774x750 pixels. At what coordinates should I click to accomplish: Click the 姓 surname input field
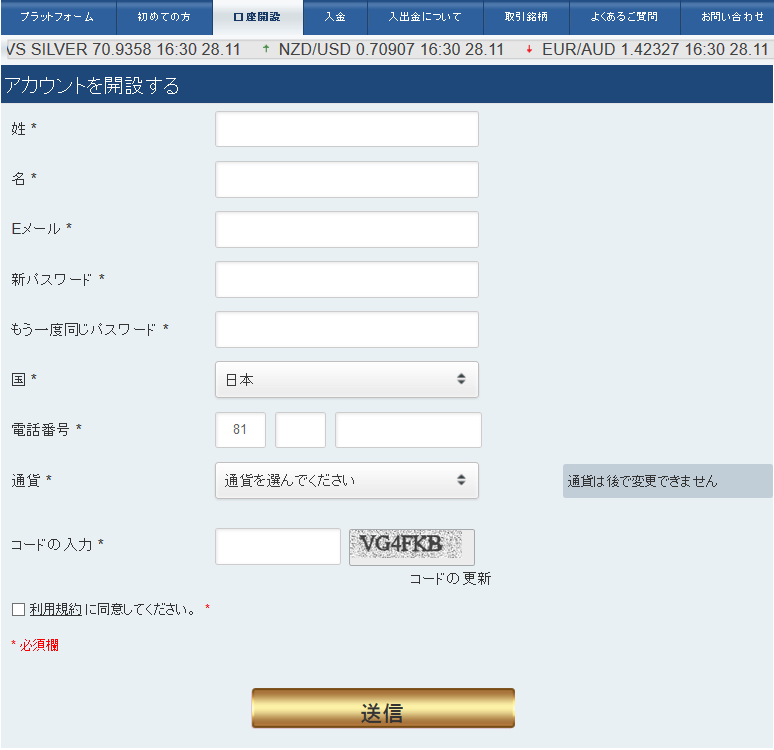tap(347, 129)
